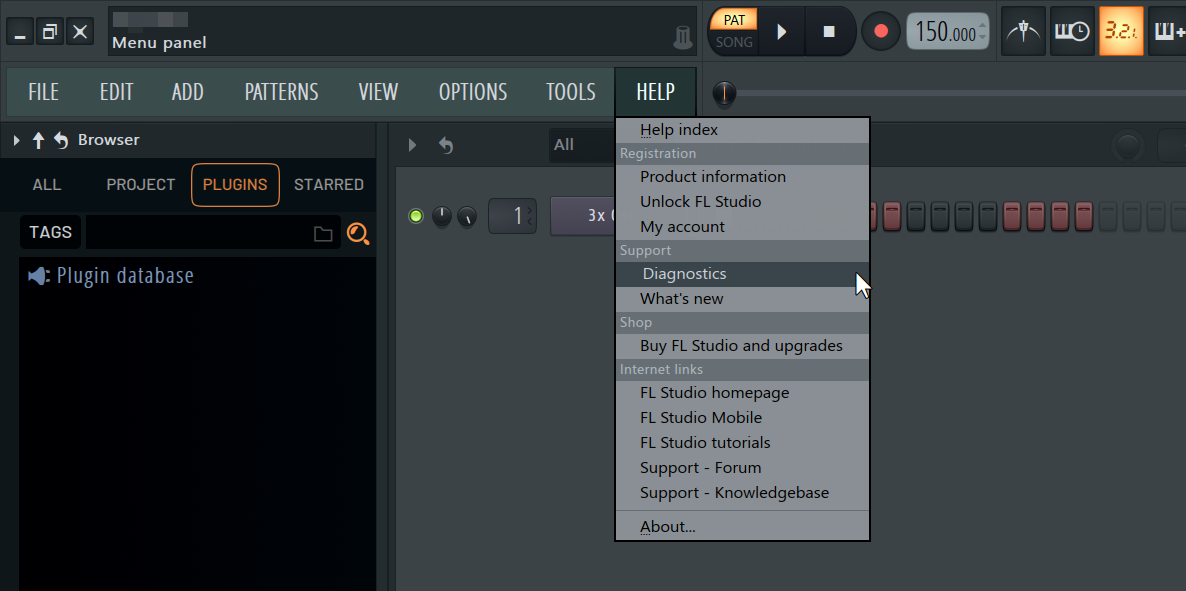The height and width of the screenshot is (591, 1186).
Task: Click the main pitch slider knob
Action: [724, 94]
